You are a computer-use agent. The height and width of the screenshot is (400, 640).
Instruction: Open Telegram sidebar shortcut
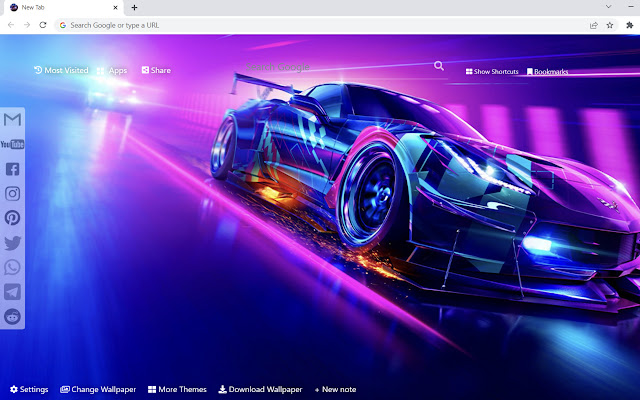click(x=12, y=292)
